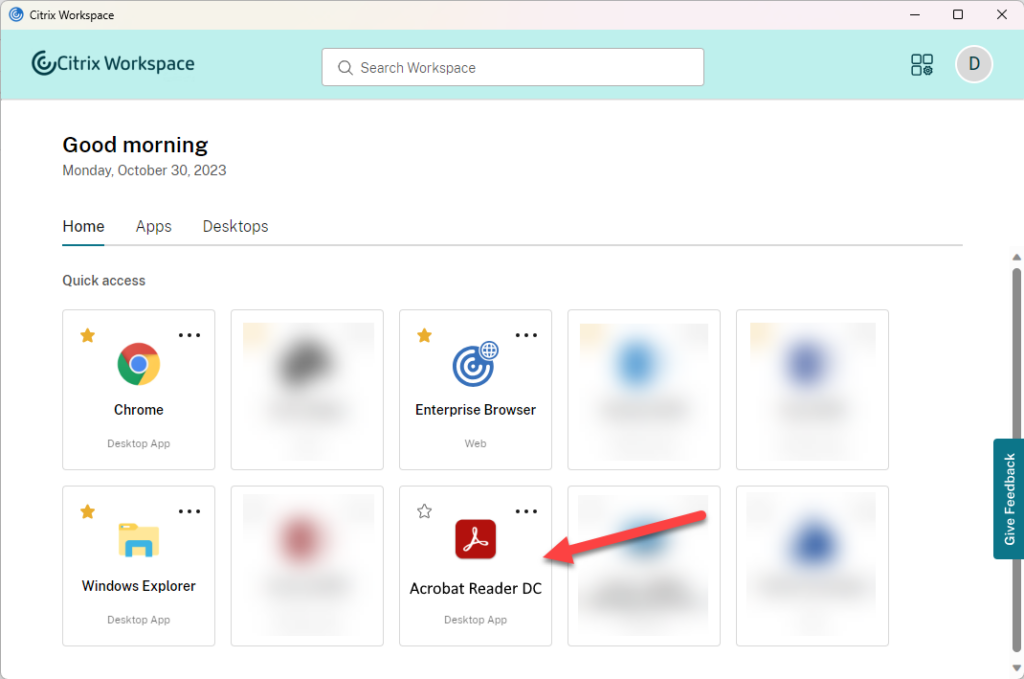Open the user profile avatar menu
Image resolution: width=1024 pixels, height=679 pixels.
973,64
